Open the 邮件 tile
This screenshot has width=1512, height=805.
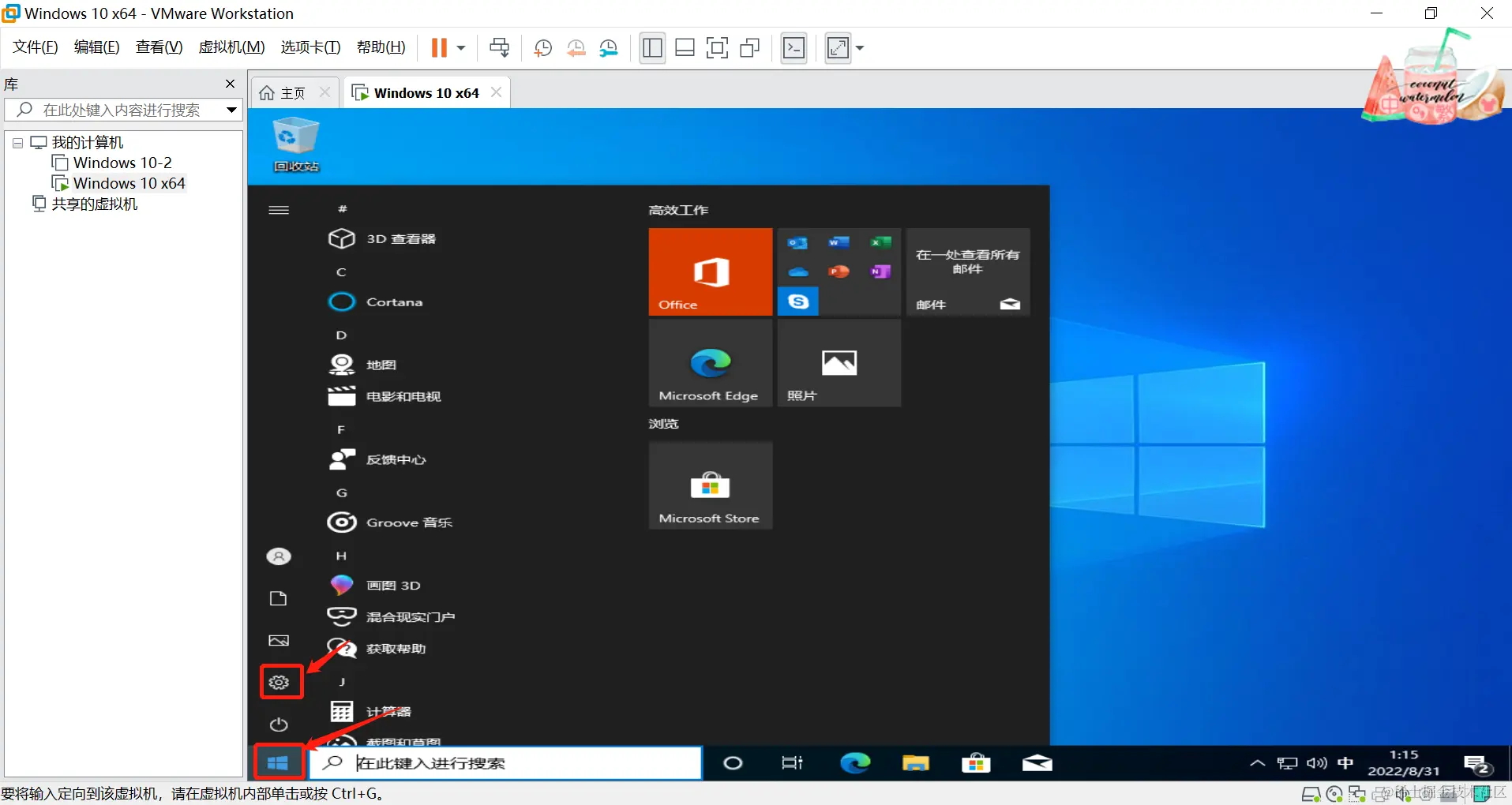[x=968, y=272]
